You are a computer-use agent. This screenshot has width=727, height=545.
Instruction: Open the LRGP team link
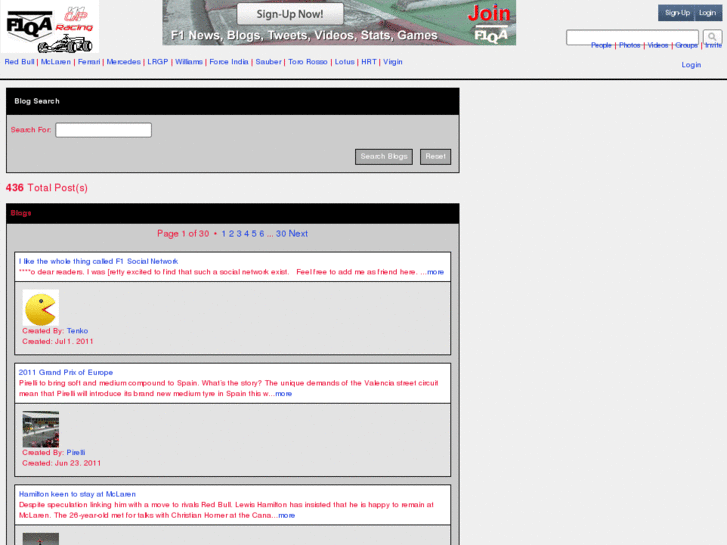[x=158, y=62]
